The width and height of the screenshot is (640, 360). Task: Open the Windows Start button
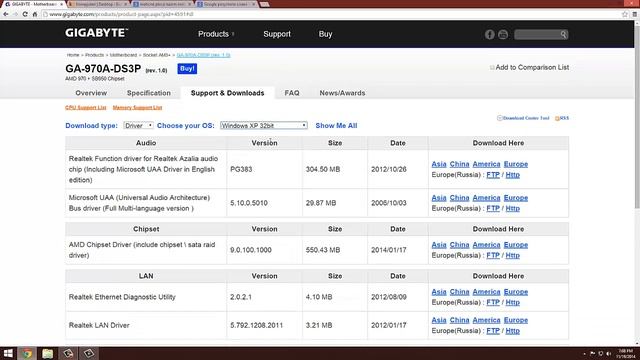point(8,353)
